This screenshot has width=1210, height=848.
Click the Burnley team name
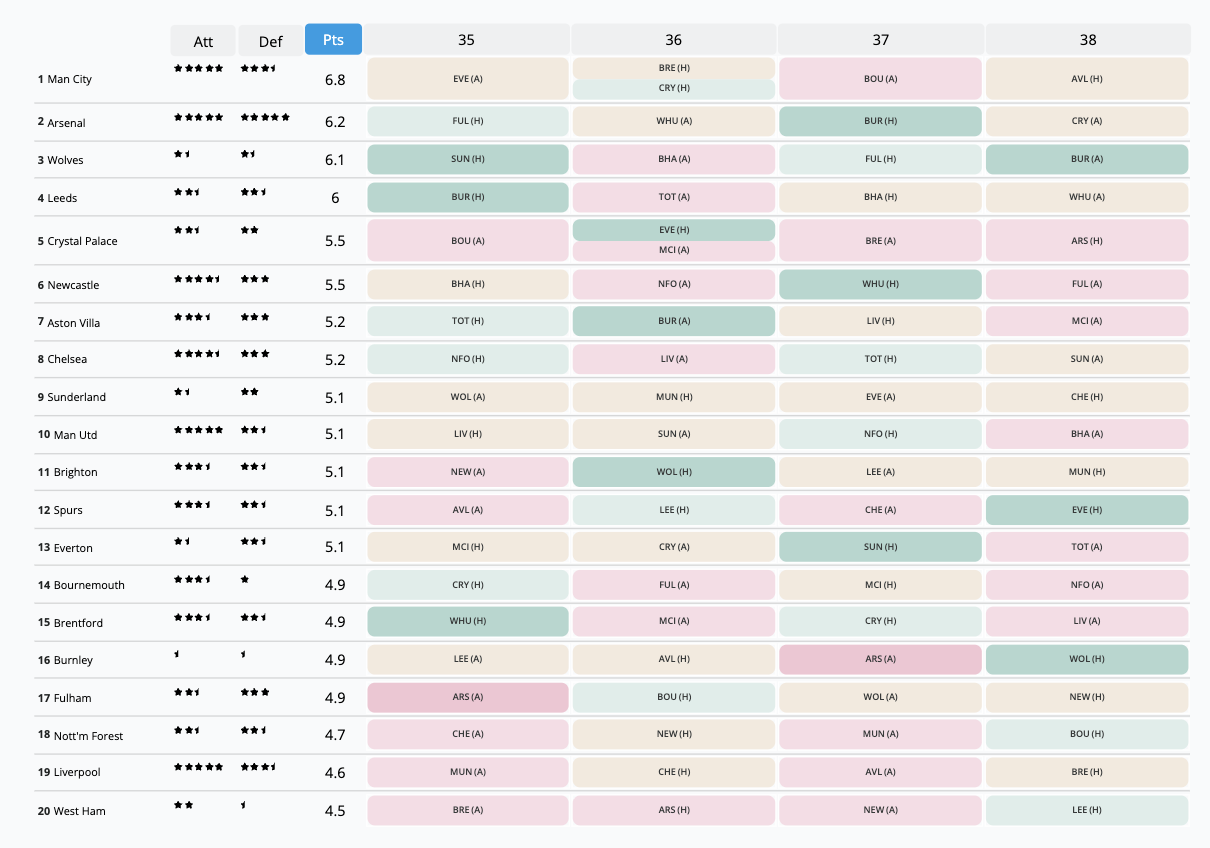tap(73, 660)
